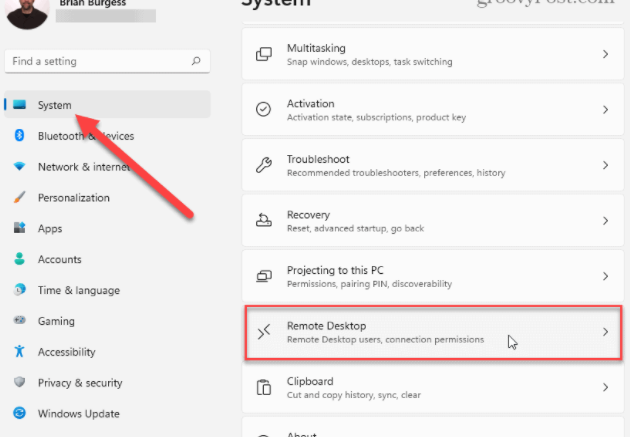Viewport: 630px width, 437px height.
Task: Click the Activation checkmark icon
Action: tap(264, 109)
